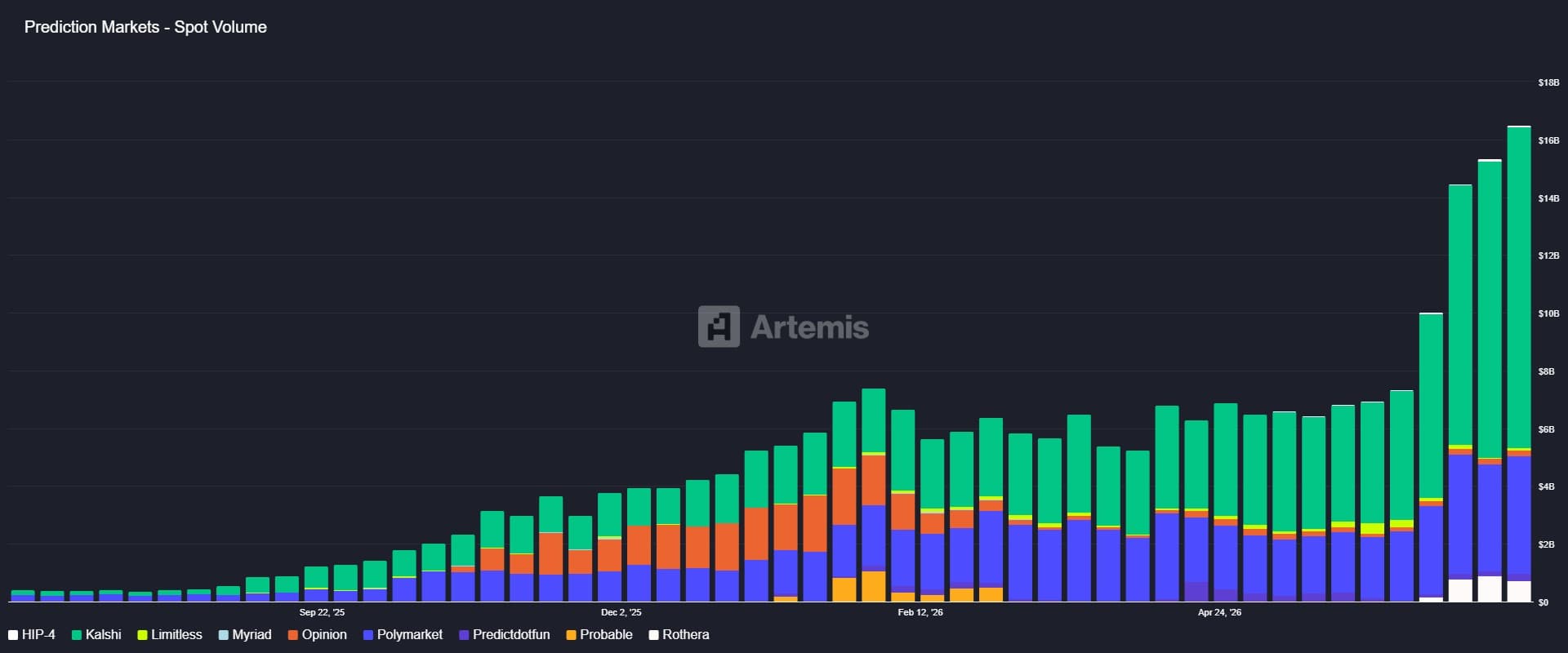Click the green Kalshi segment of the rightmost bar

pyautogui.click(x=1519, y=287)
